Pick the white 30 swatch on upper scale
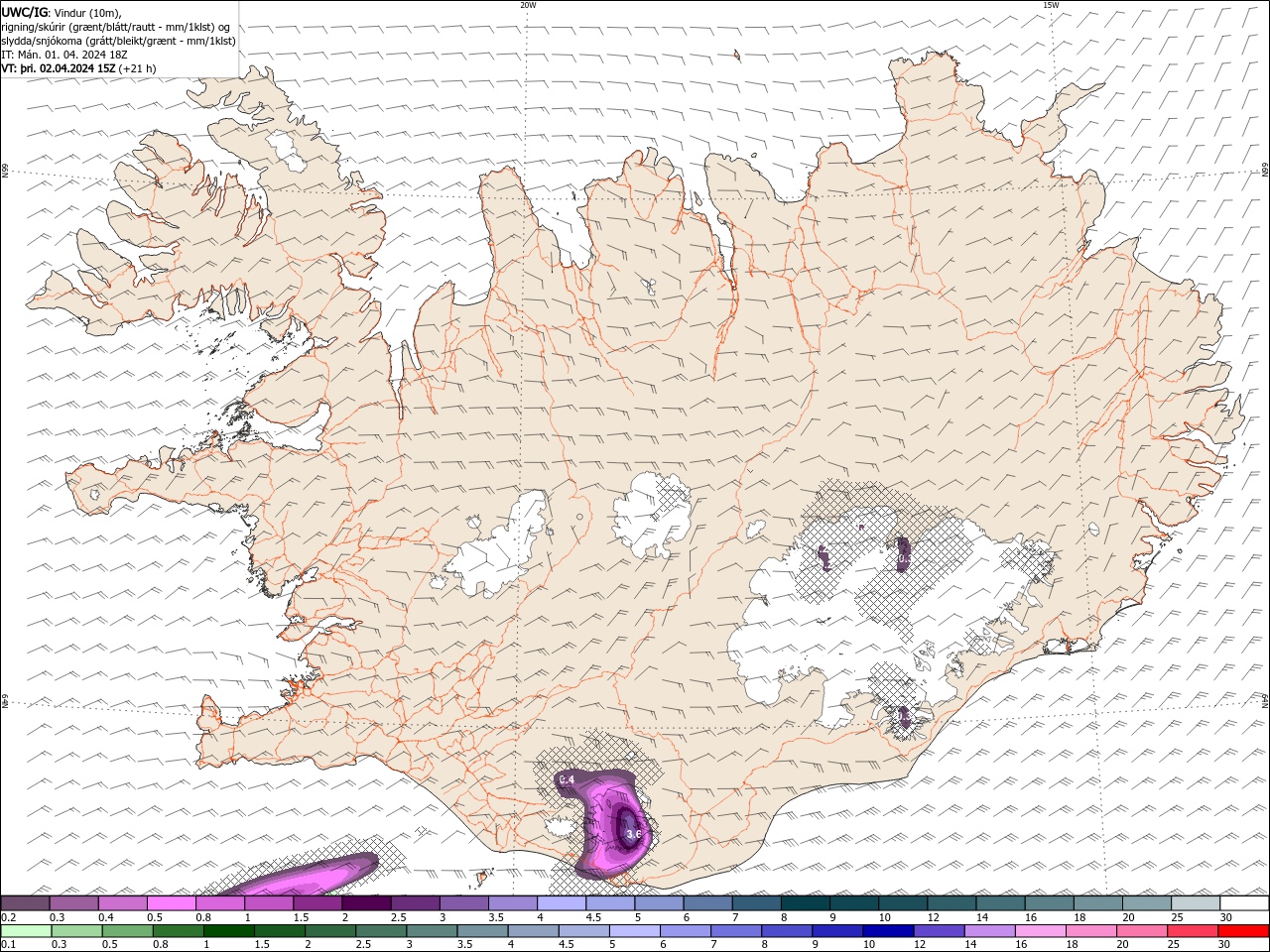The image size is (1270, 952). pyautogui.click(x=1243, y=903)
